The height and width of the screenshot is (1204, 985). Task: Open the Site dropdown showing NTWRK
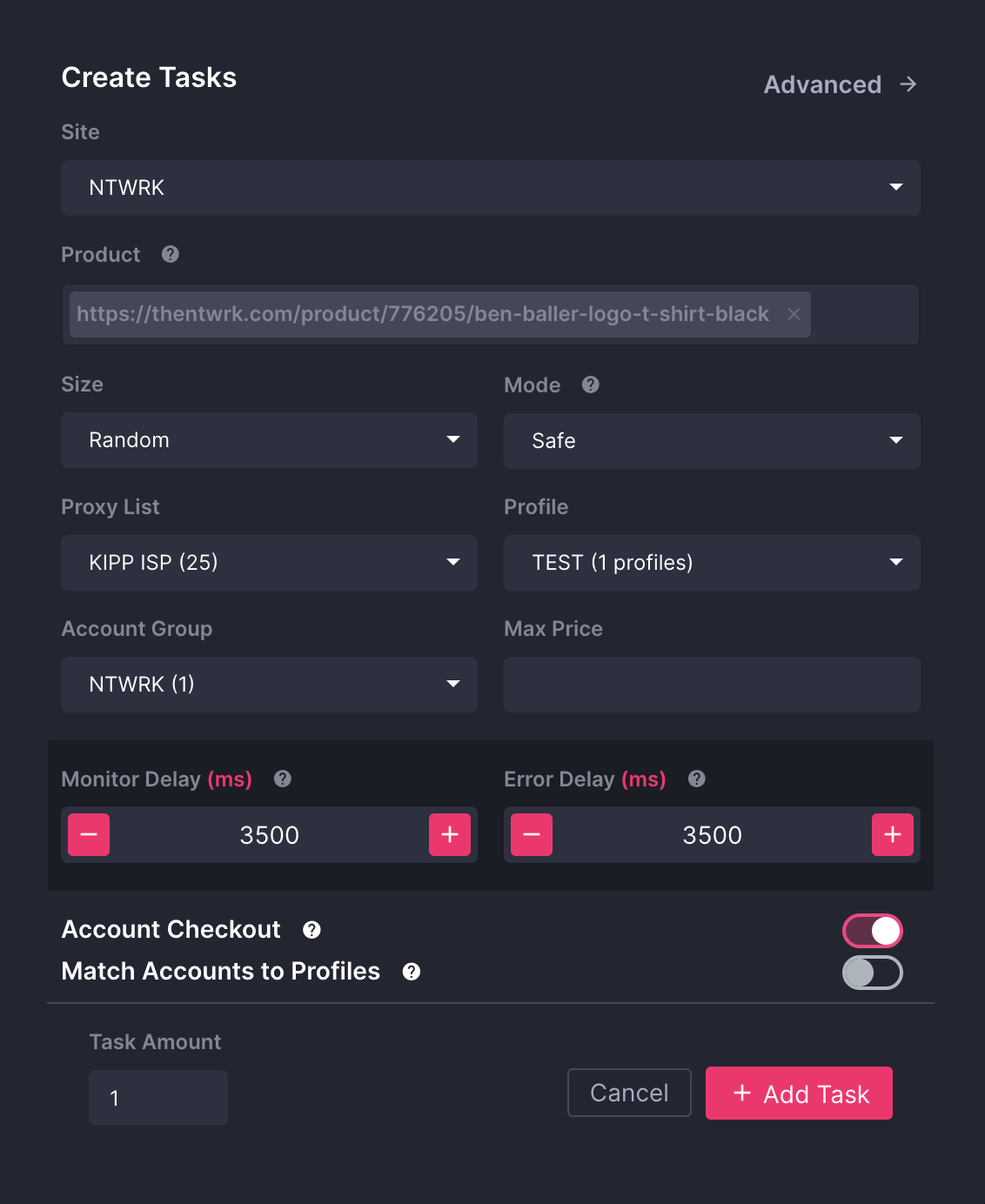[x=491, y=188]
